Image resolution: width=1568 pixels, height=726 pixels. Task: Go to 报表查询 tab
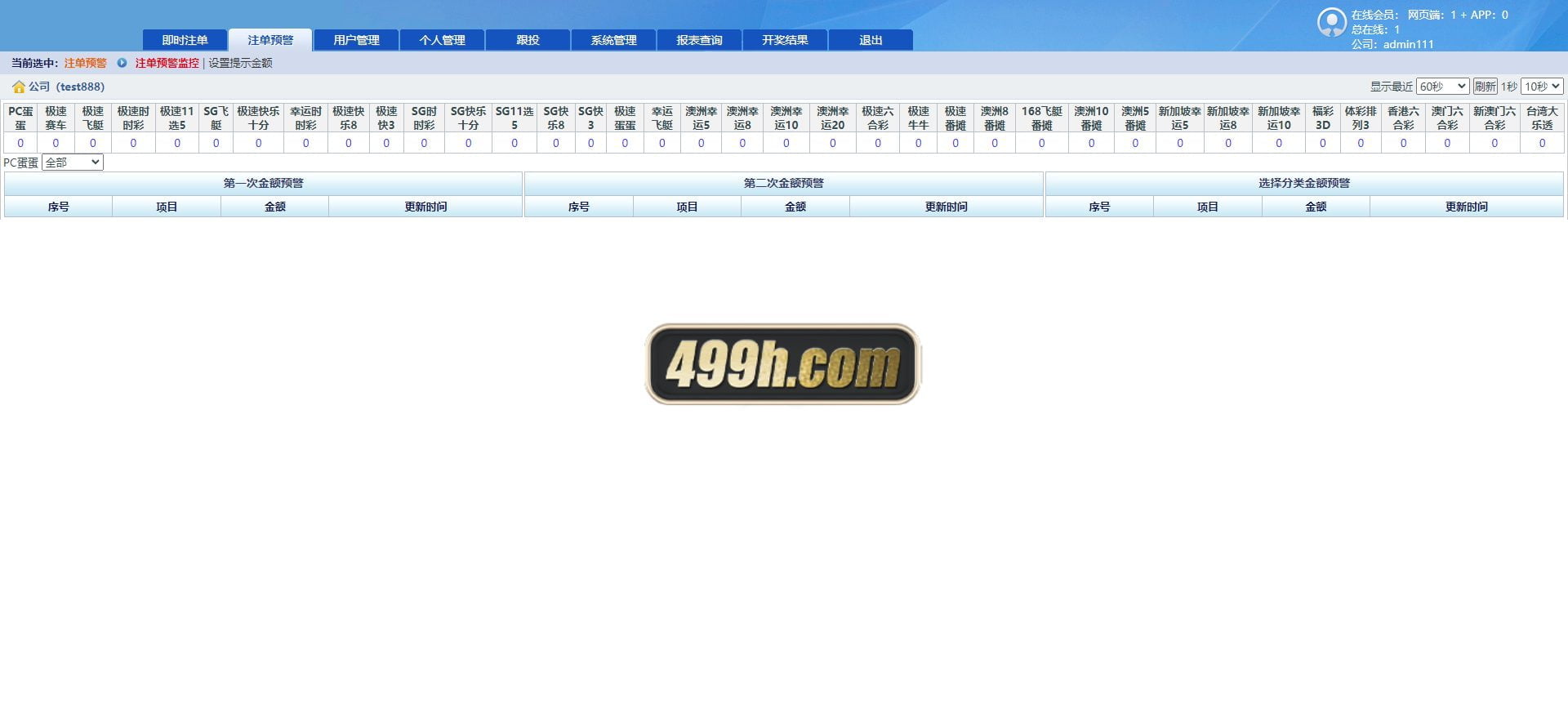point(699,40)
